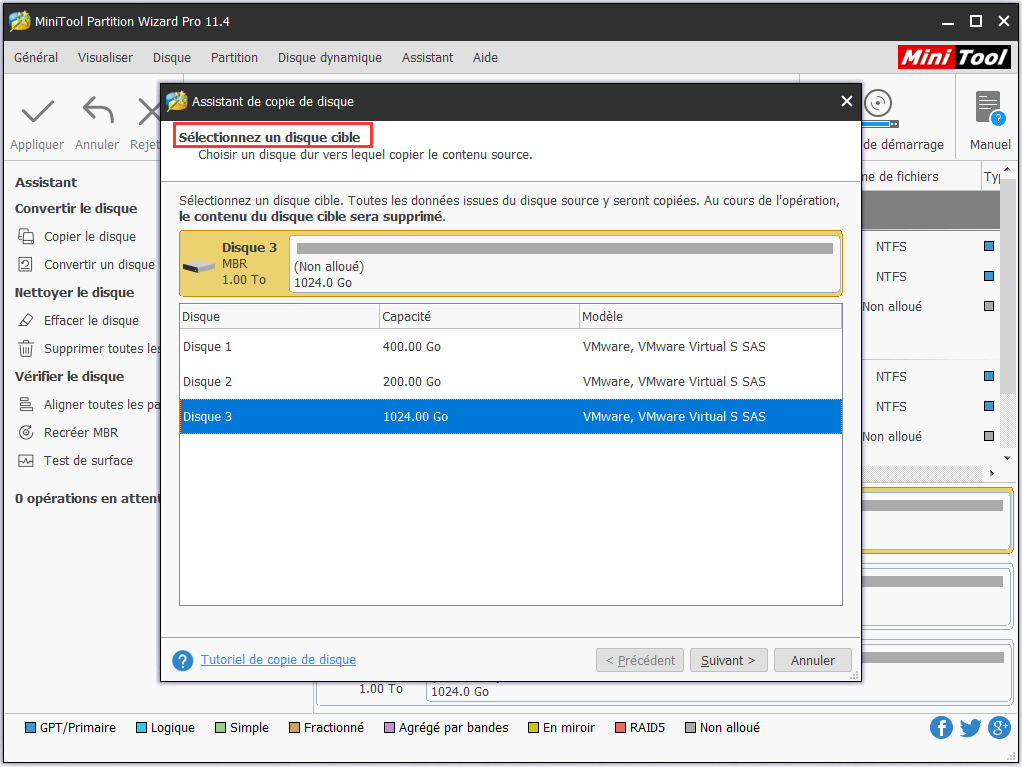Click the Annuler button in dialog
Viewport: 1022px width, 767px height.
[x=812, y=661]
